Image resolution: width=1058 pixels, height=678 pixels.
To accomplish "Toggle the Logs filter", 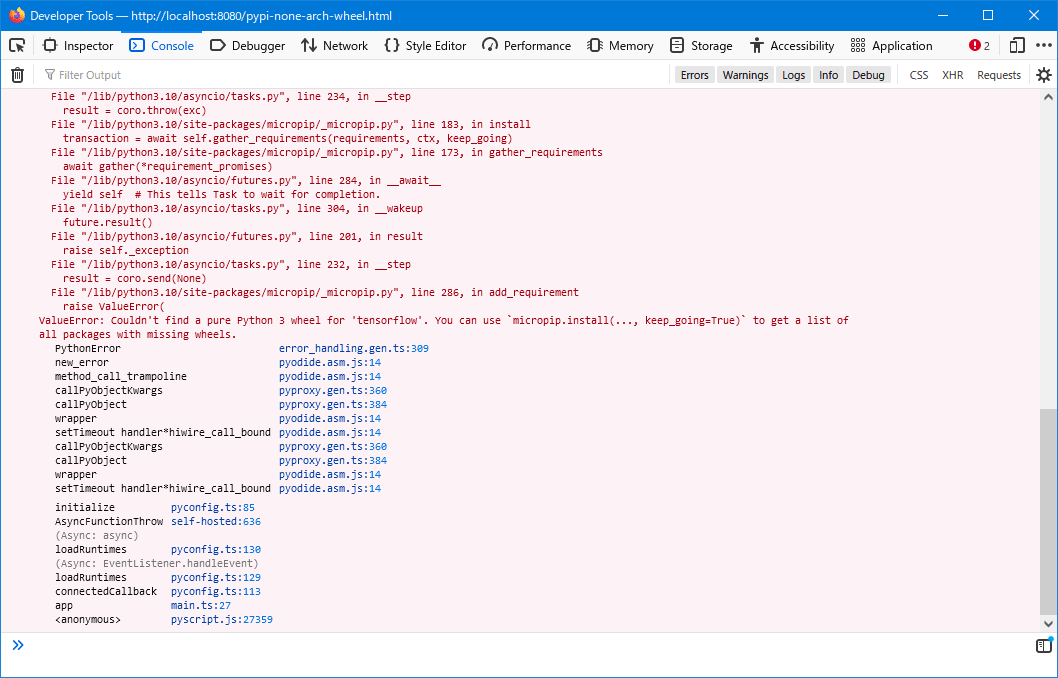I will tap(794, 75).
